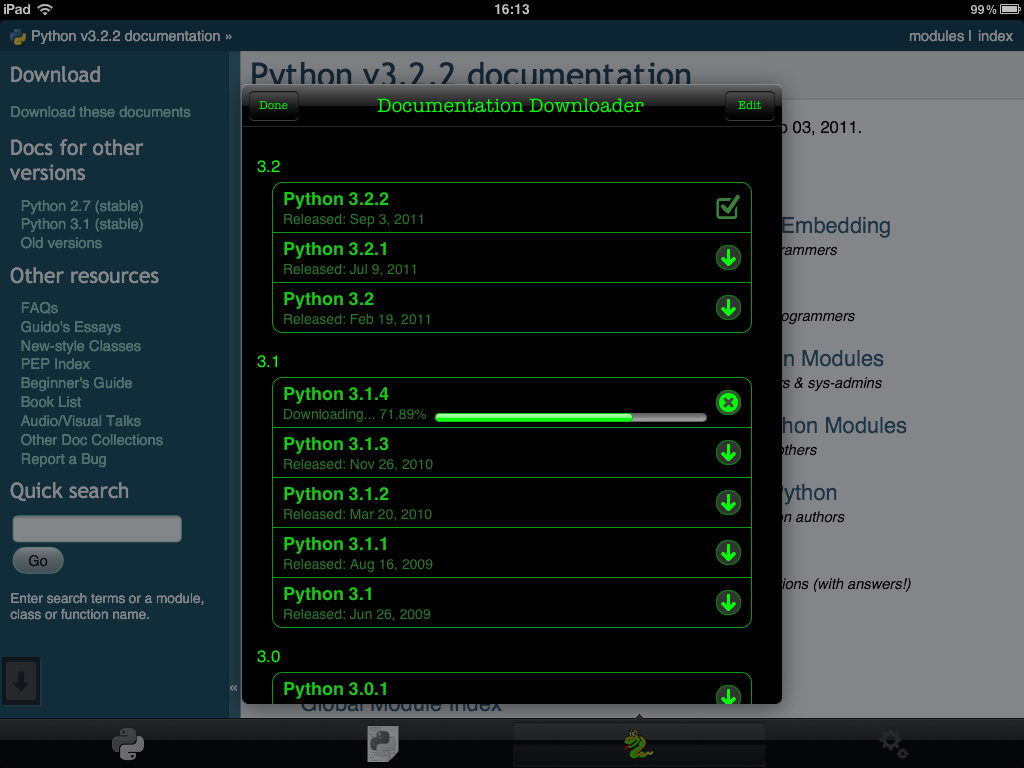Image resolution: width=1024 pixels, height=768 pixels.
Task: Open the Python logo tab in bottom bar
Action: [128, 744]
